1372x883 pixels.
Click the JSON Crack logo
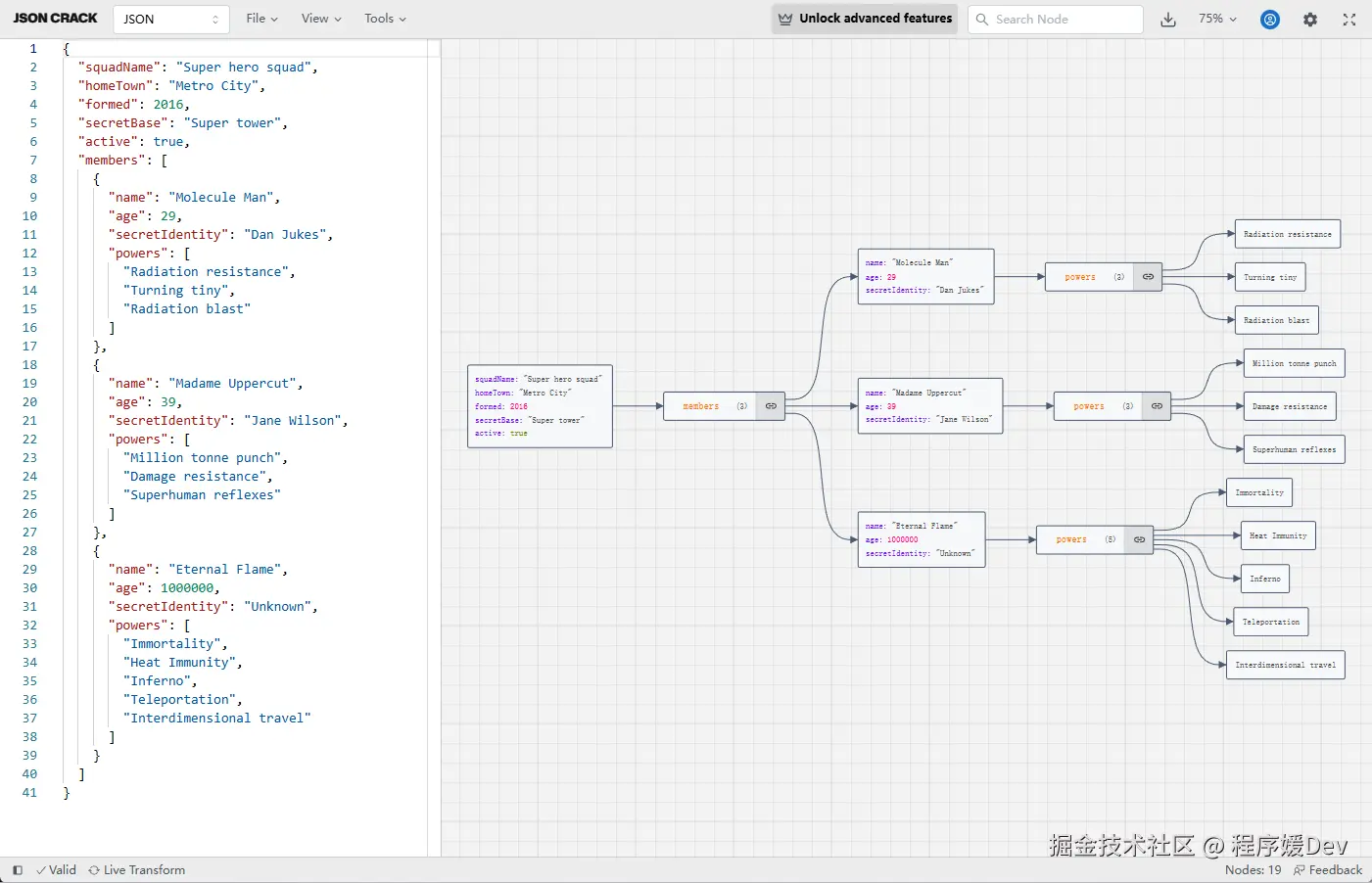56,19
